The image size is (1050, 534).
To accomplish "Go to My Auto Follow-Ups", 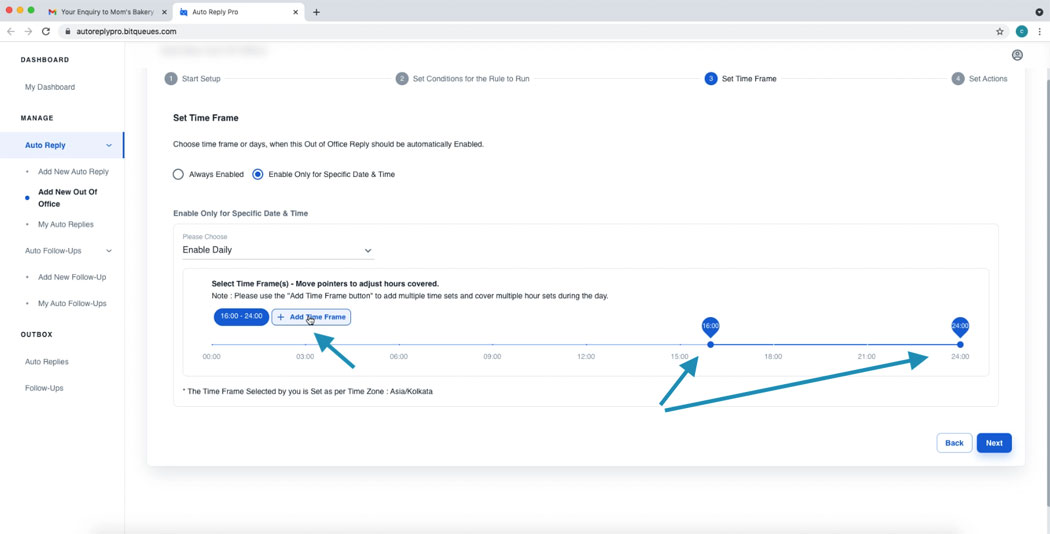I will tap(72, 304).
